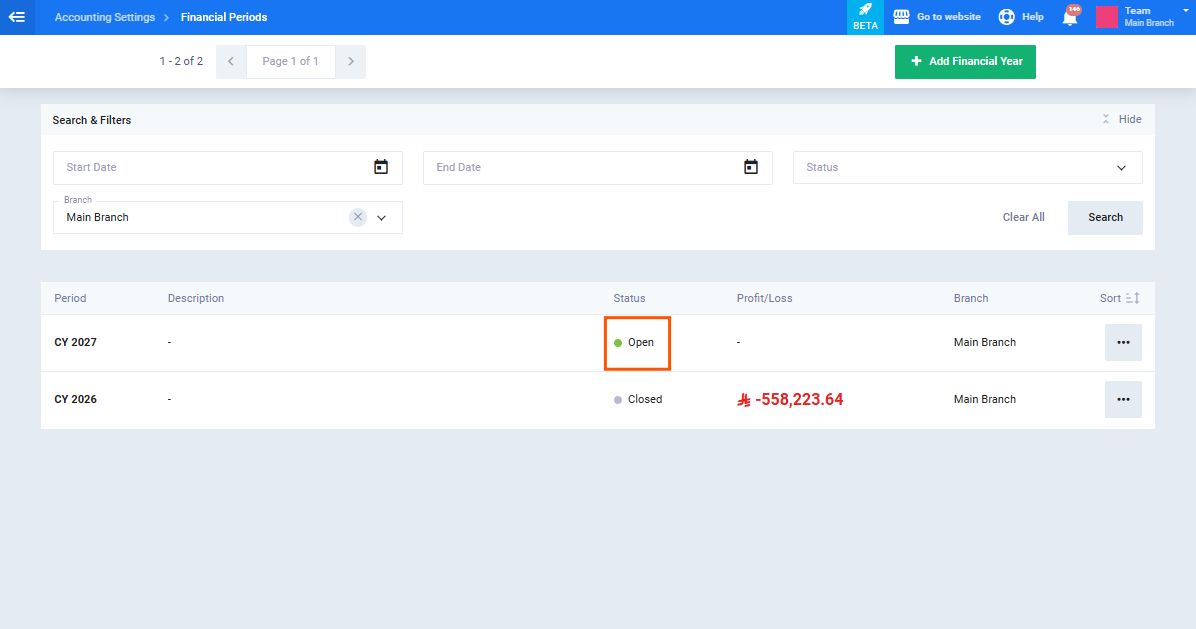Open the Sort options icon
This screenshot has width=1196, height=629.
pos(1133,298)
